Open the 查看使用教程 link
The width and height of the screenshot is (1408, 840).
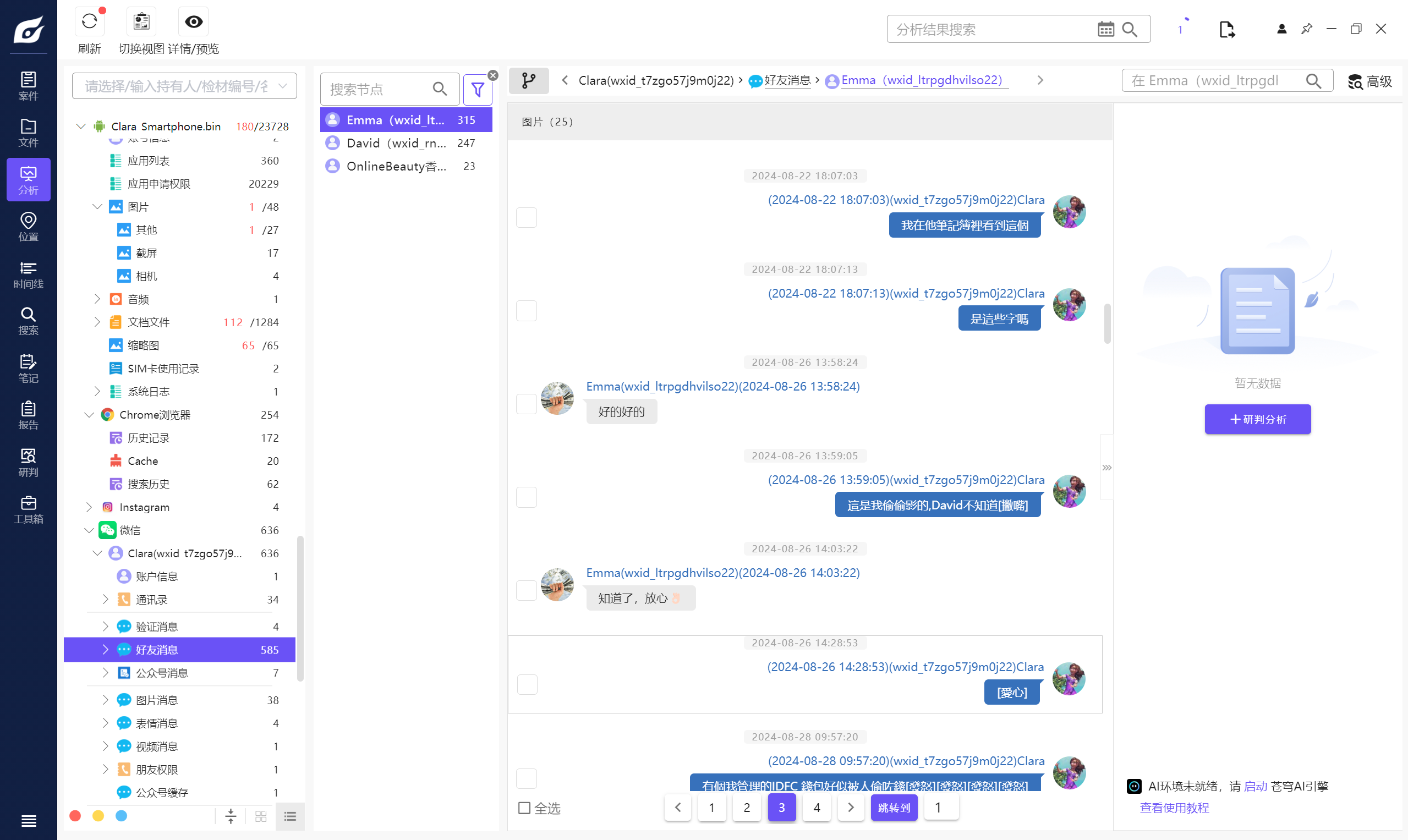click(x=1174, y=808)
